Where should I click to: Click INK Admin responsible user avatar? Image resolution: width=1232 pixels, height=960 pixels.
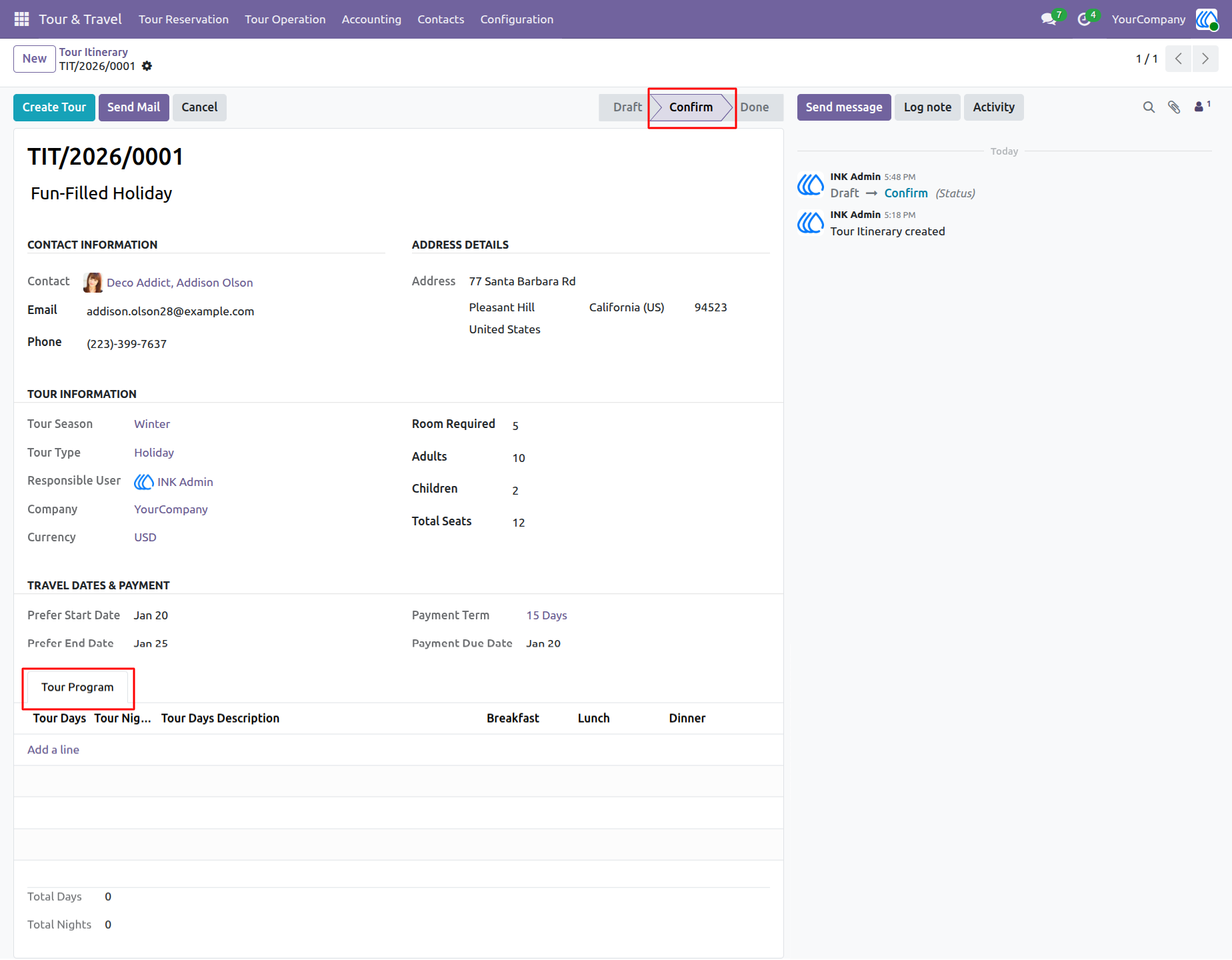click(x=144, y=482)
